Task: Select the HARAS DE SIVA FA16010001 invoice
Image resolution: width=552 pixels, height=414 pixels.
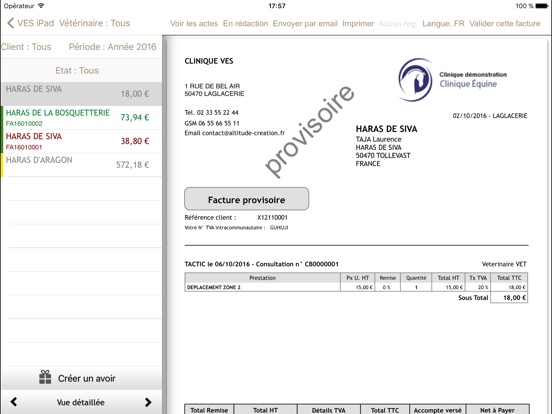Action: (x=82, y=141)
